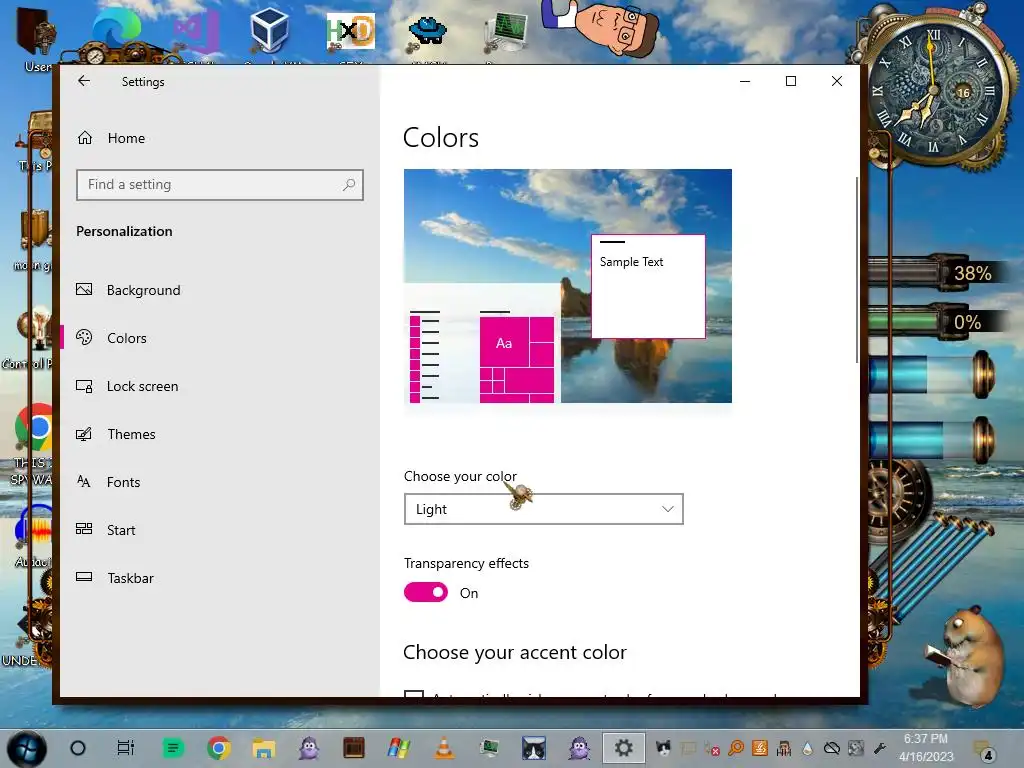Launch VLC cone icon on the taskbar
This screenshot has width=1024, height=768.
coord(444,748)
